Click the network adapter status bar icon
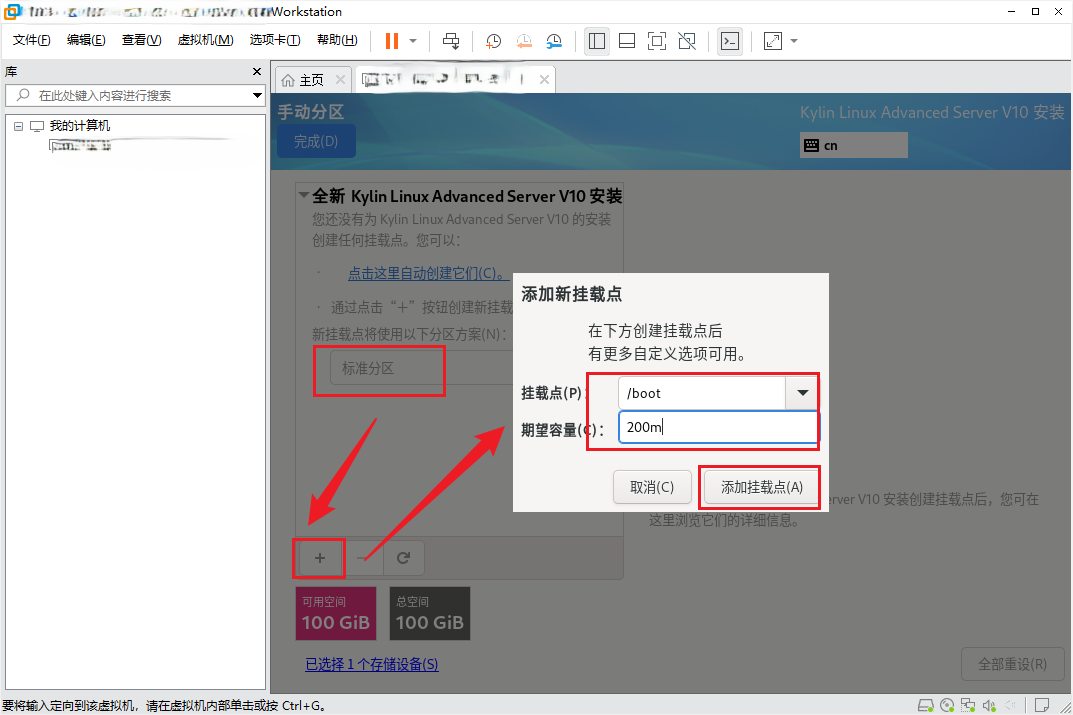Screen dimensions: 1073x715 point(968,705)
